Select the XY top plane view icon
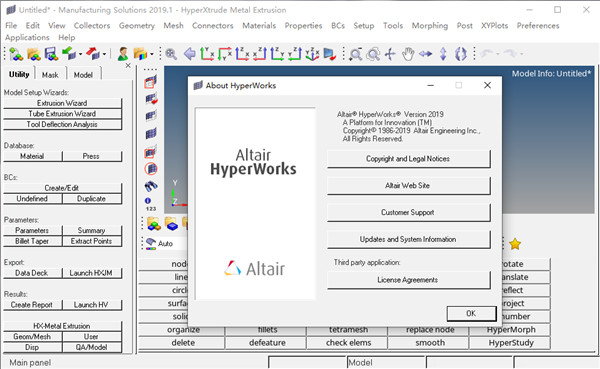This screenshot has width=600, height=369. click(207, 54)
